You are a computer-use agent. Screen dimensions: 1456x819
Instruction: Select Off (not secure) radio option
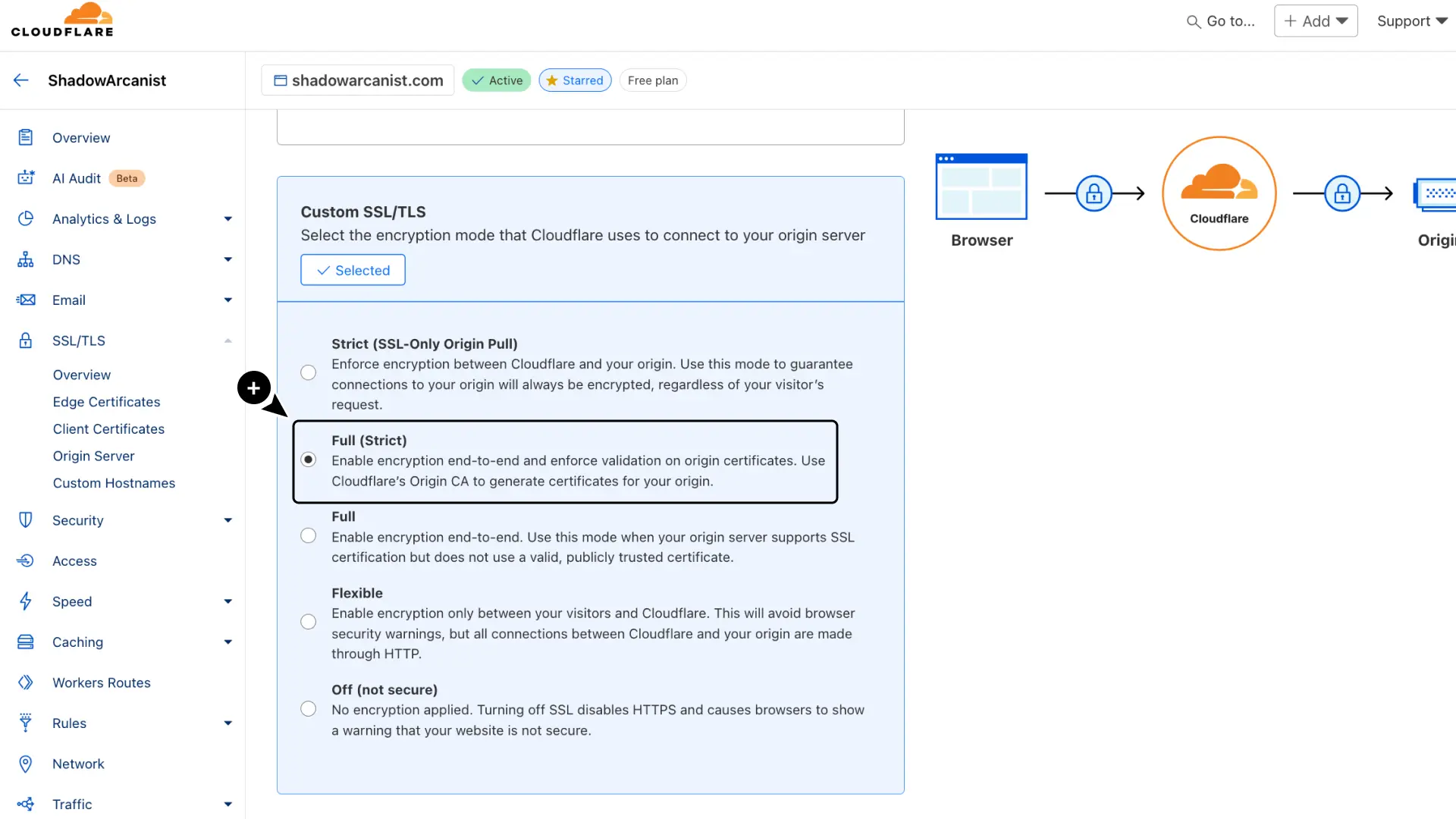308,709
